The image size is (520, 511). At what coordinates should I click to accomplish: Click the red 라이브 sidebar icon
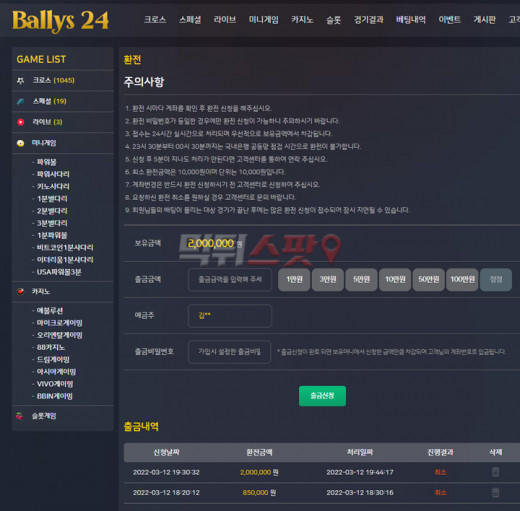tap(20, 122)
